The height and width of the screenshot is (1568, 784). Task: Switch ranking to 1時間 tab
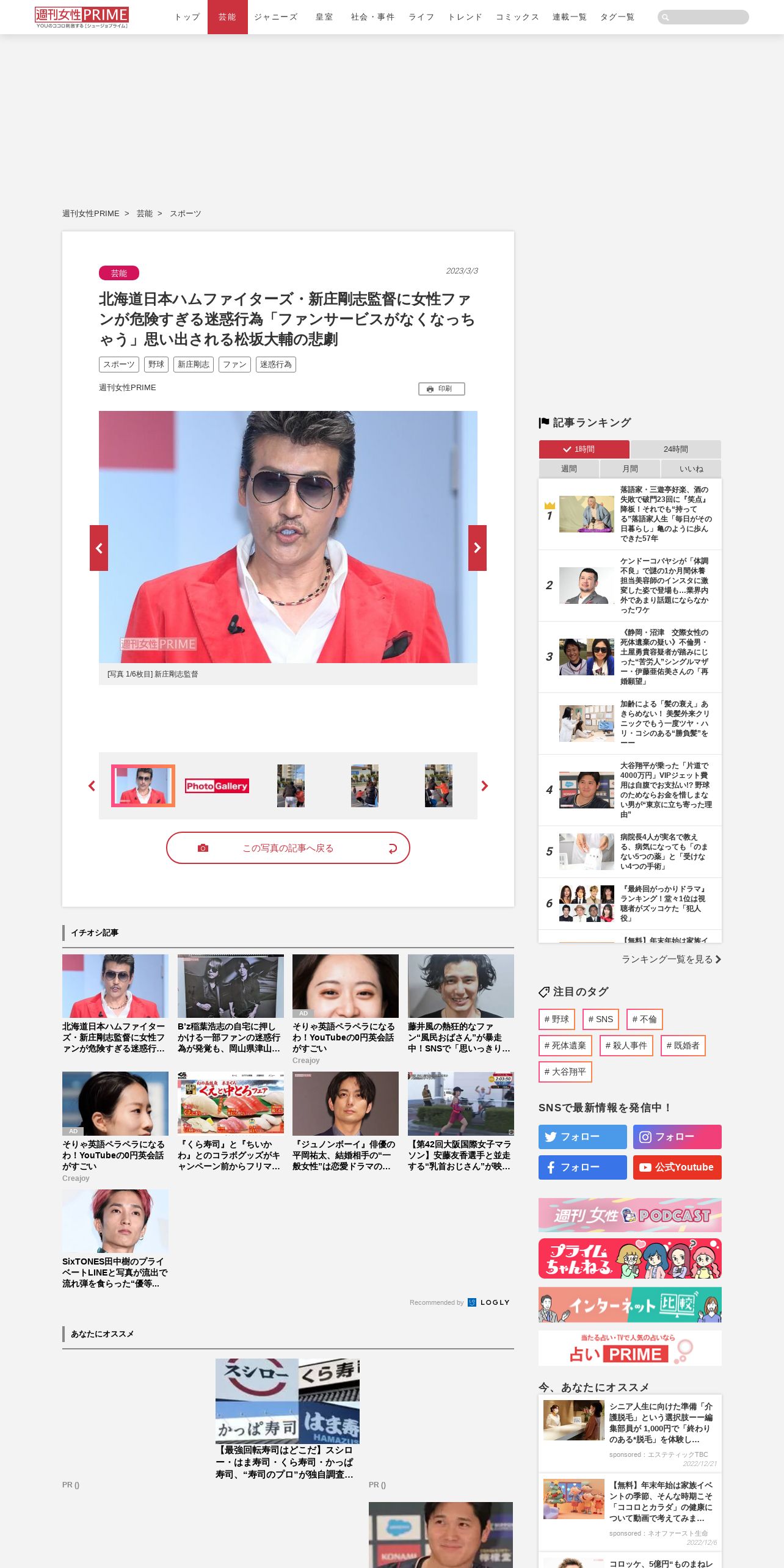coord(584,449)
